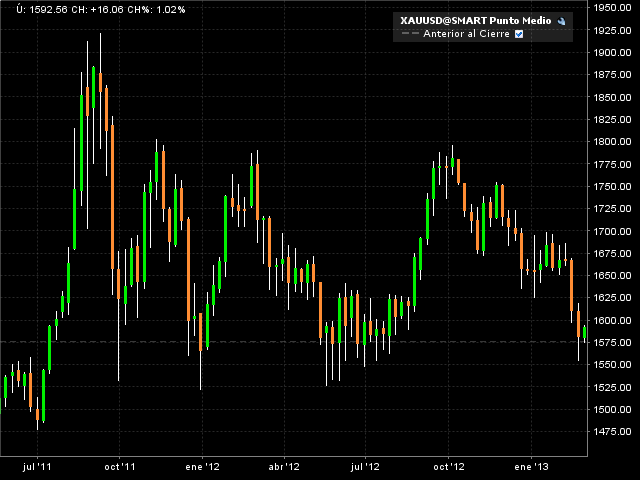Click the oct '11 date axis label
The image size is (640, 480).
[120, 467]
